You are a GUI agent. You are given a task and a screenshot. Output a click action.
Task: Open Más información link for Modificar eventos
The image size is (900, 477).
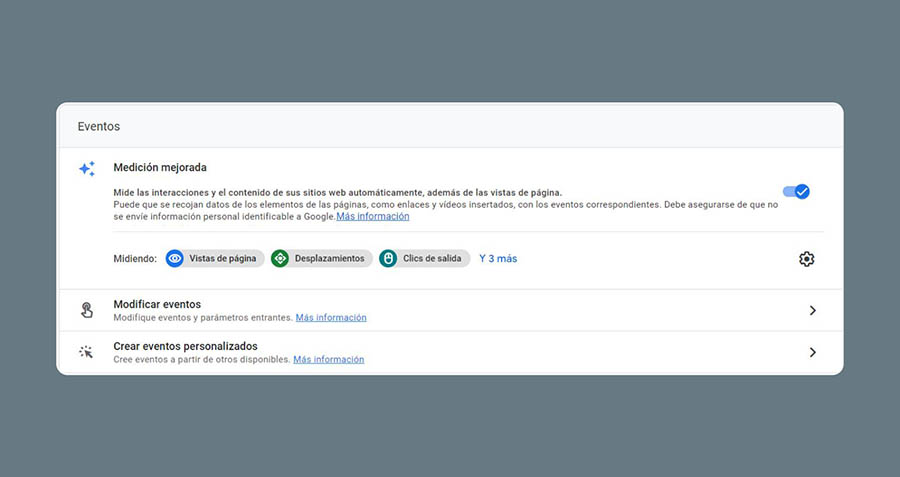tap(331, 318)
